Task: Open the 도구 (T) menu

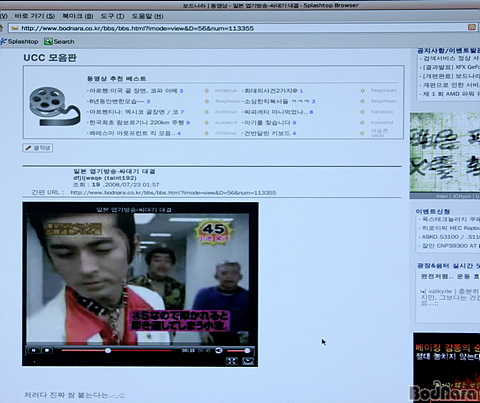Action: [112, 16]
